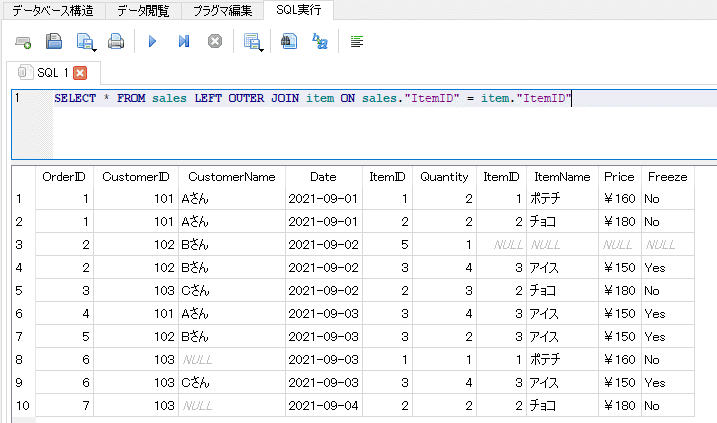Run all SQL with the play icon
Image resolution: width=717 pixels, height=423 pixels.
tap(152, 42)
